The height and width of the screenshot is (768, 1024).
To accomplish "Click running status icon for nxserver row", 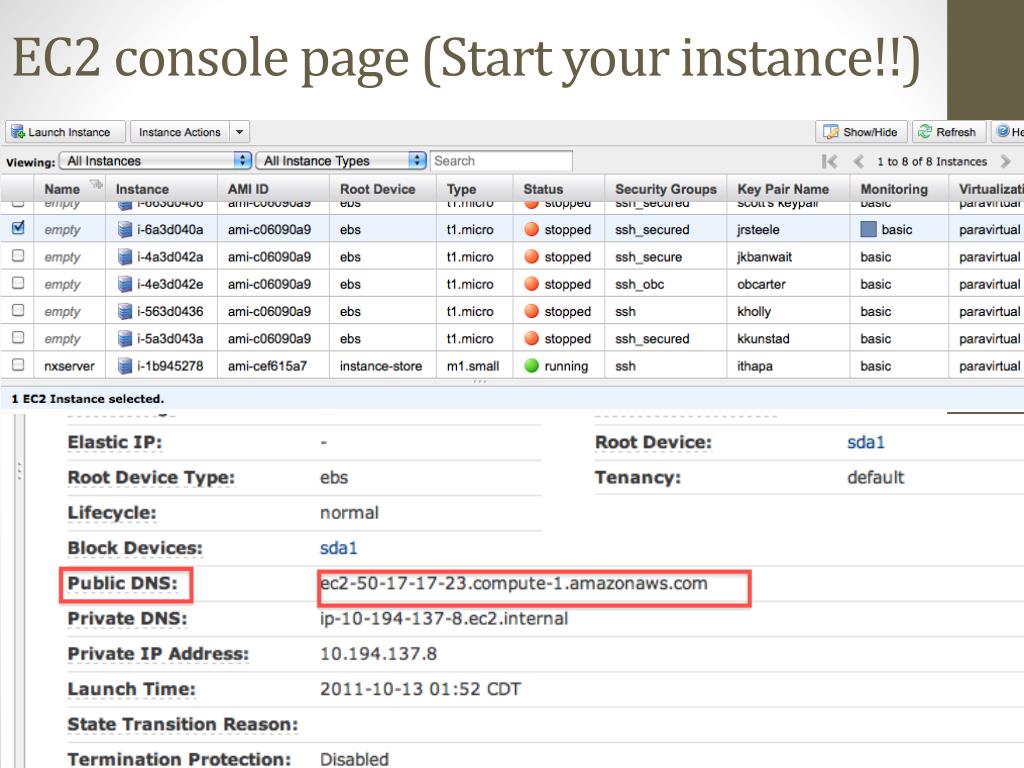I will pos(532,366).
